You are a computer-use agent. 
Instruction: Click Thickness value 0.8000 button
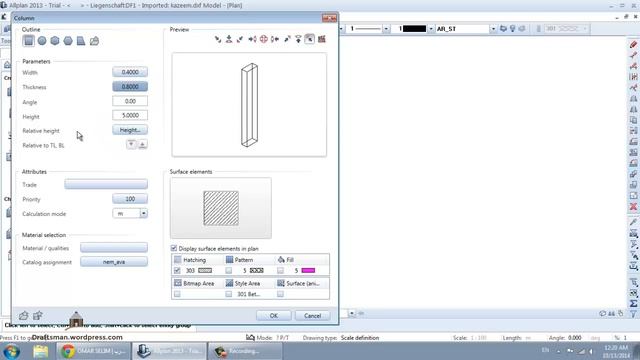pos(130,87)
